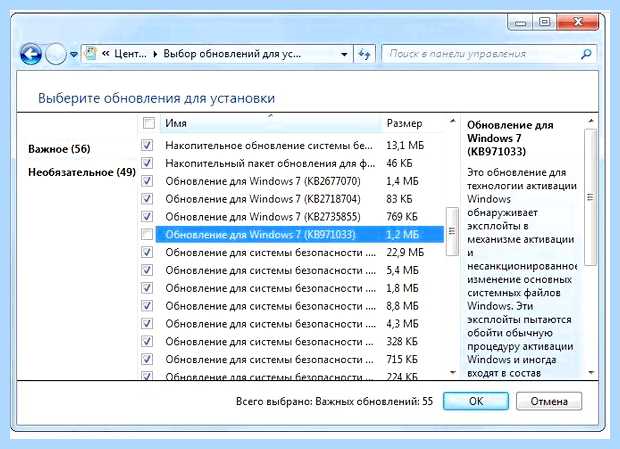The image size is (620, 449).
Task: Uncheck the KB2677070 update checkbox
Action: click(x=147, y=181)
